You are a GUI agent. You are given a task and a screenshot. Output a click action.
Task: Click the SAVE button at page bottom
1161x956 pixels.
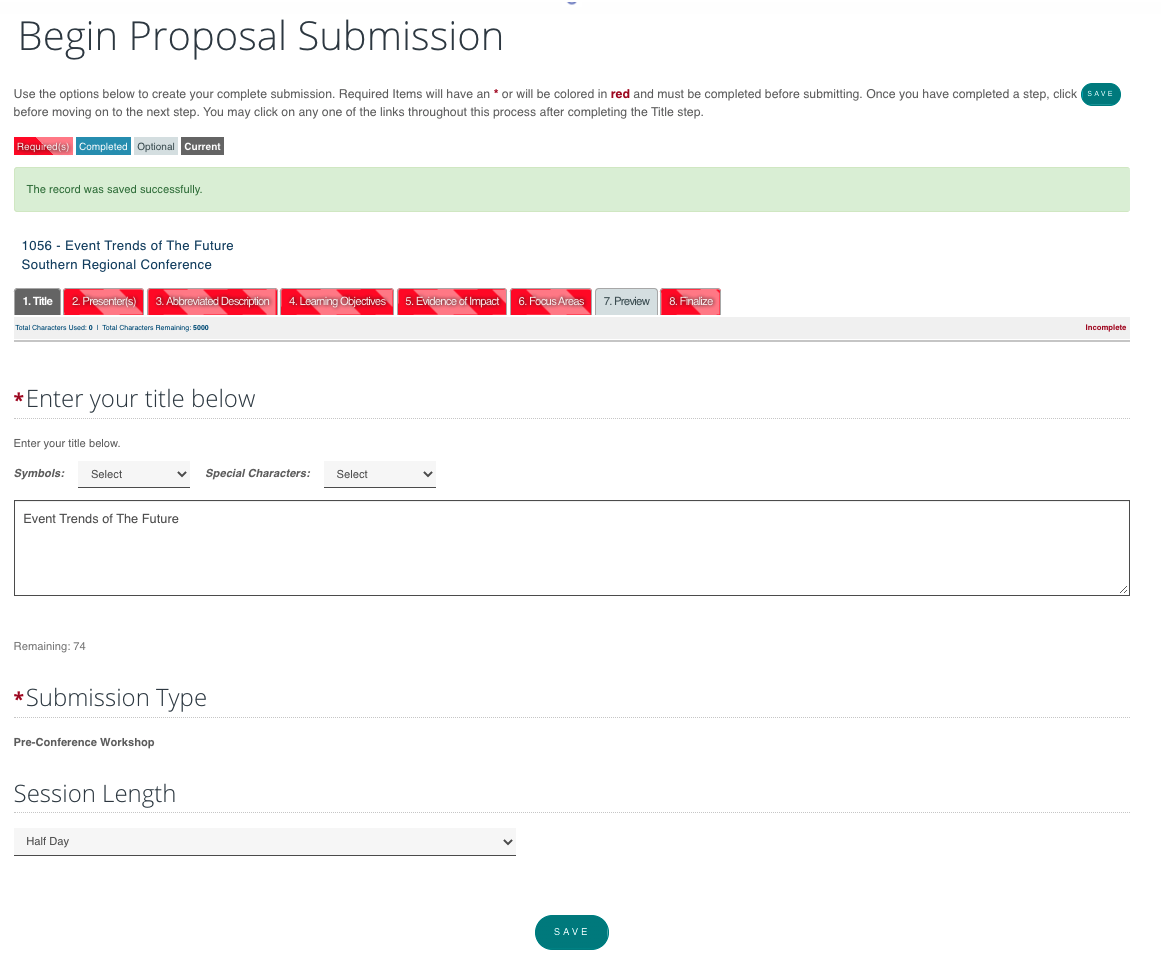click(571, 931)
